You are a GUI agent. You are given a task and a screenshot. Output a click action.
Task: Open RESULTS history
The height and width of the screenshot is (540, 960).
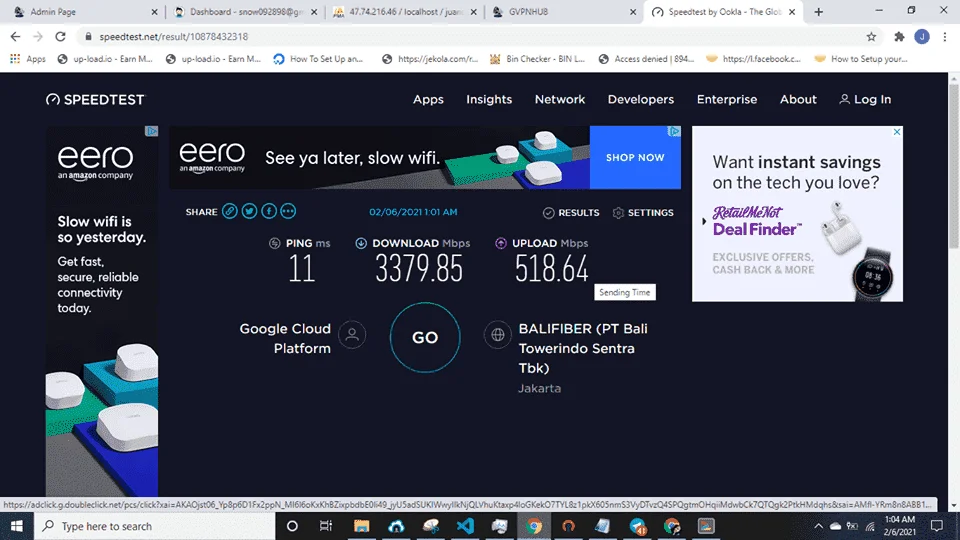[571, 212]
